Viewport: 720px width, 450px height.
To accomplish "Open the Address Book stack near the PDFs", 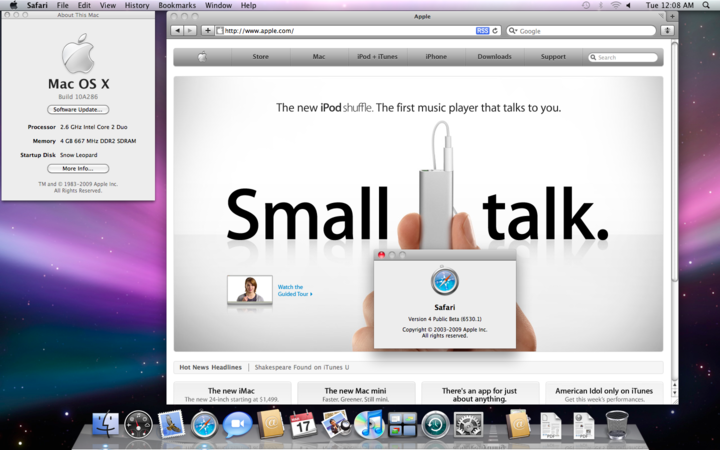I will pyautogui.click(x=518, y=424).
